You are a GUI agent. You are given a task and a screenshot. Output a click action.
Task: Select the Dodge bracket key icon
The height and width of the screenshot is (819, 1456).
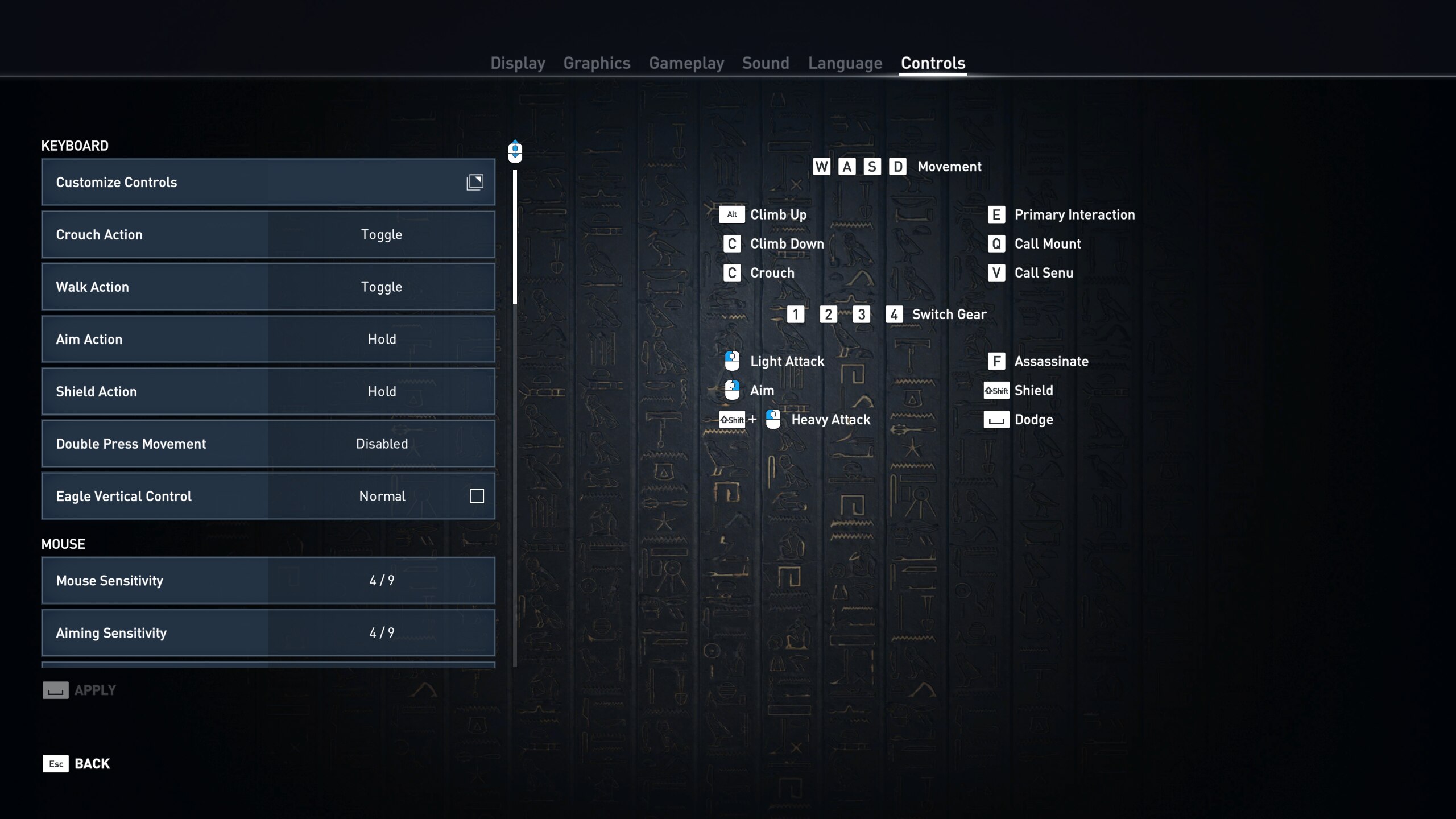pyautogui.click(x=994, y=419)
